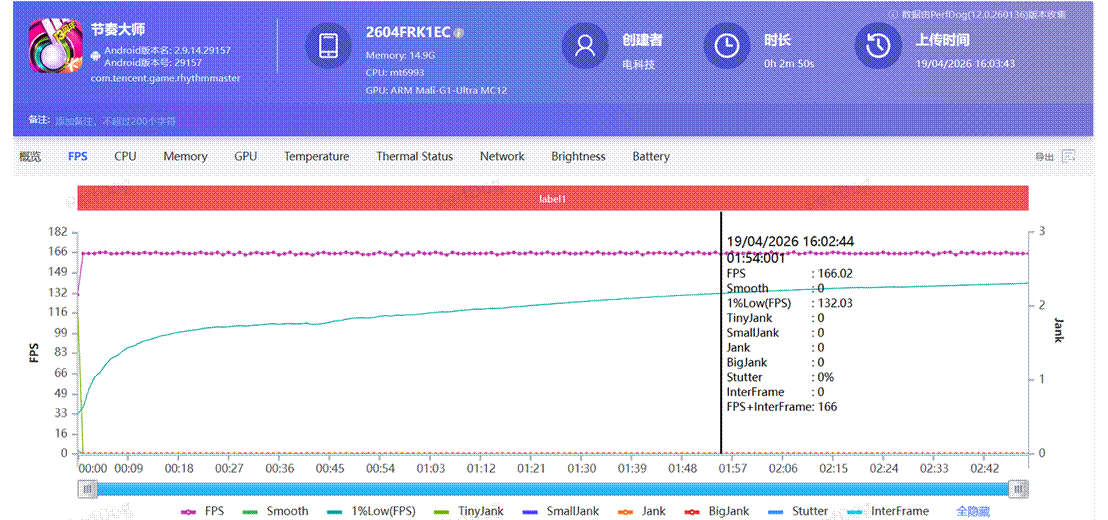Click the export icon beside 导出
Screen dimensions: 1108x520
(1069, 156)
